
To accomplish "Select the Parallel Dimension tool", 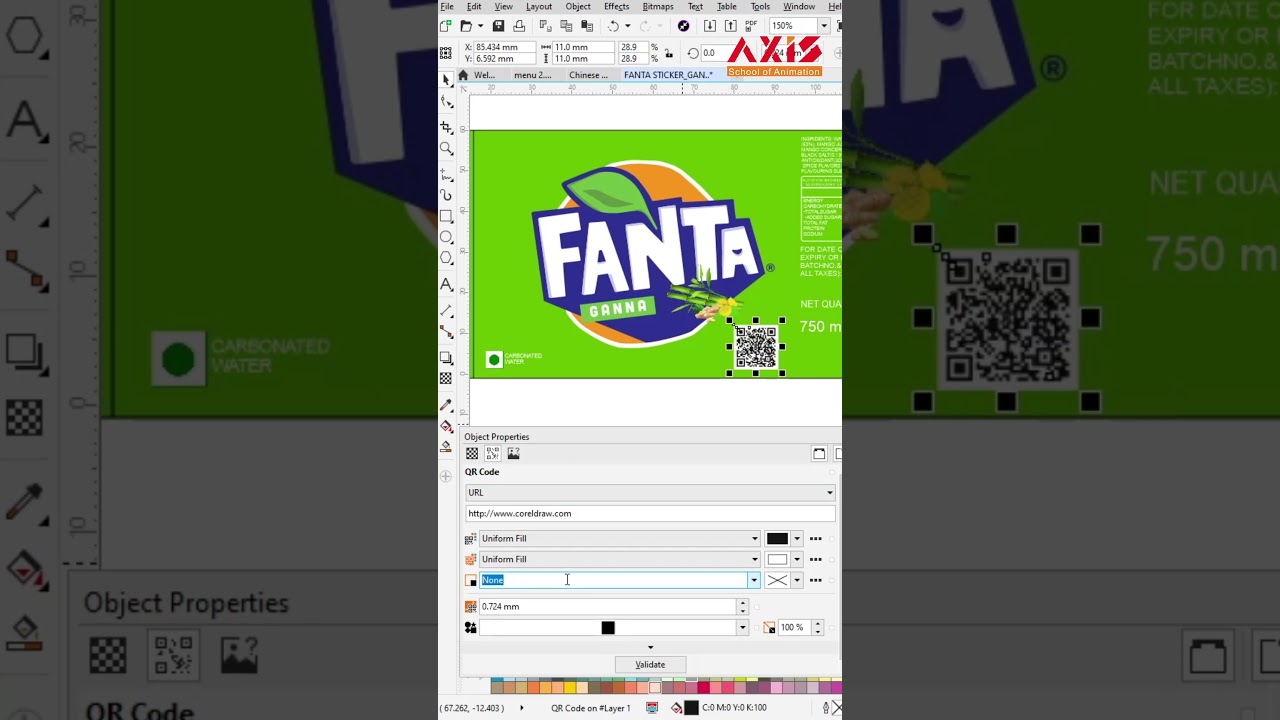I will [x=446, y=311].
